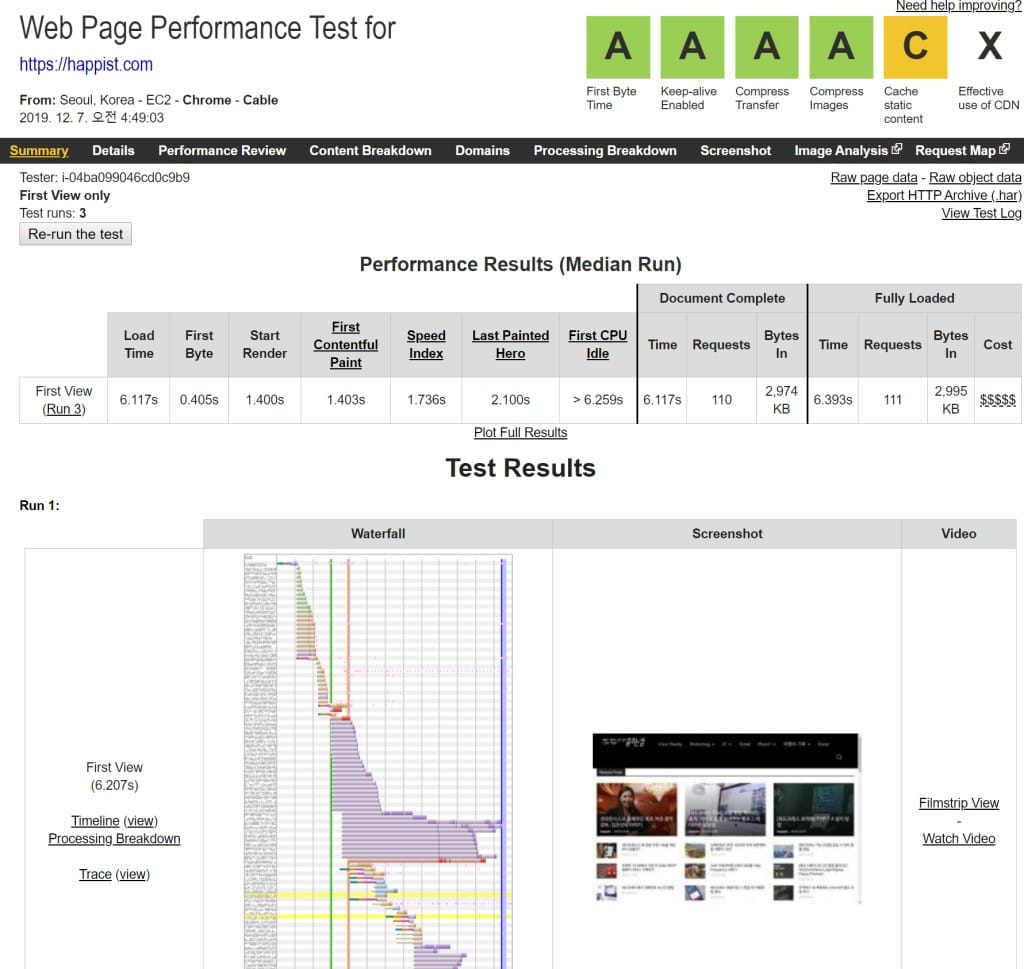Open the Run 1 waterfall chart thumbnail

click(378, 760)
